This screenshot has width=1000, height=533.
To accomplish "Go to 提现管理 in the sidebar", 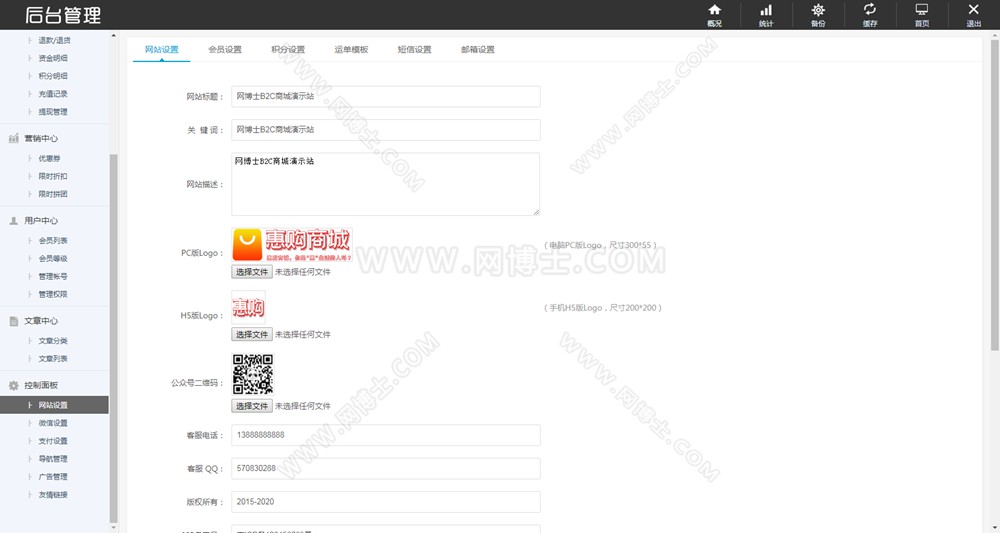I will [54, 112].
